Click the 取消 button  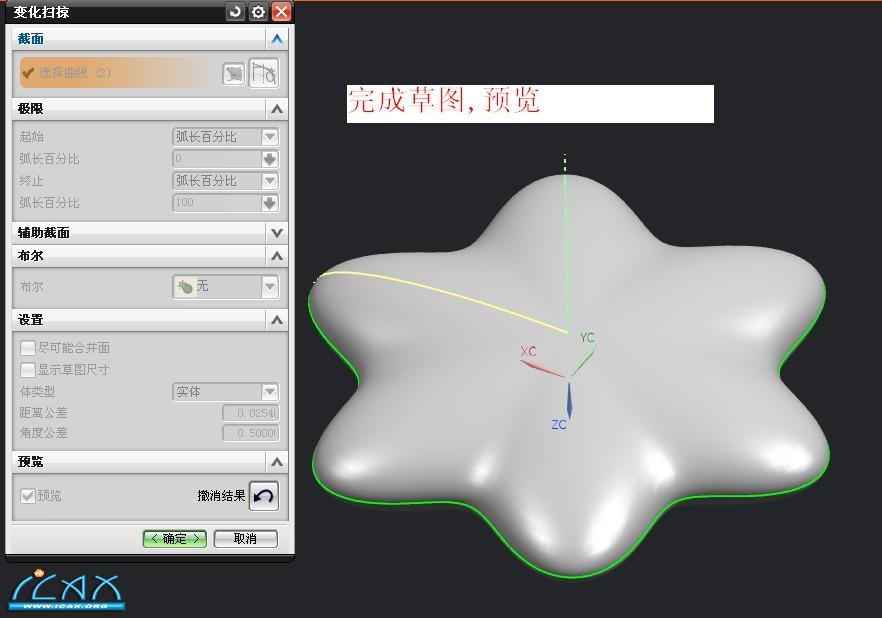[245, 539]
